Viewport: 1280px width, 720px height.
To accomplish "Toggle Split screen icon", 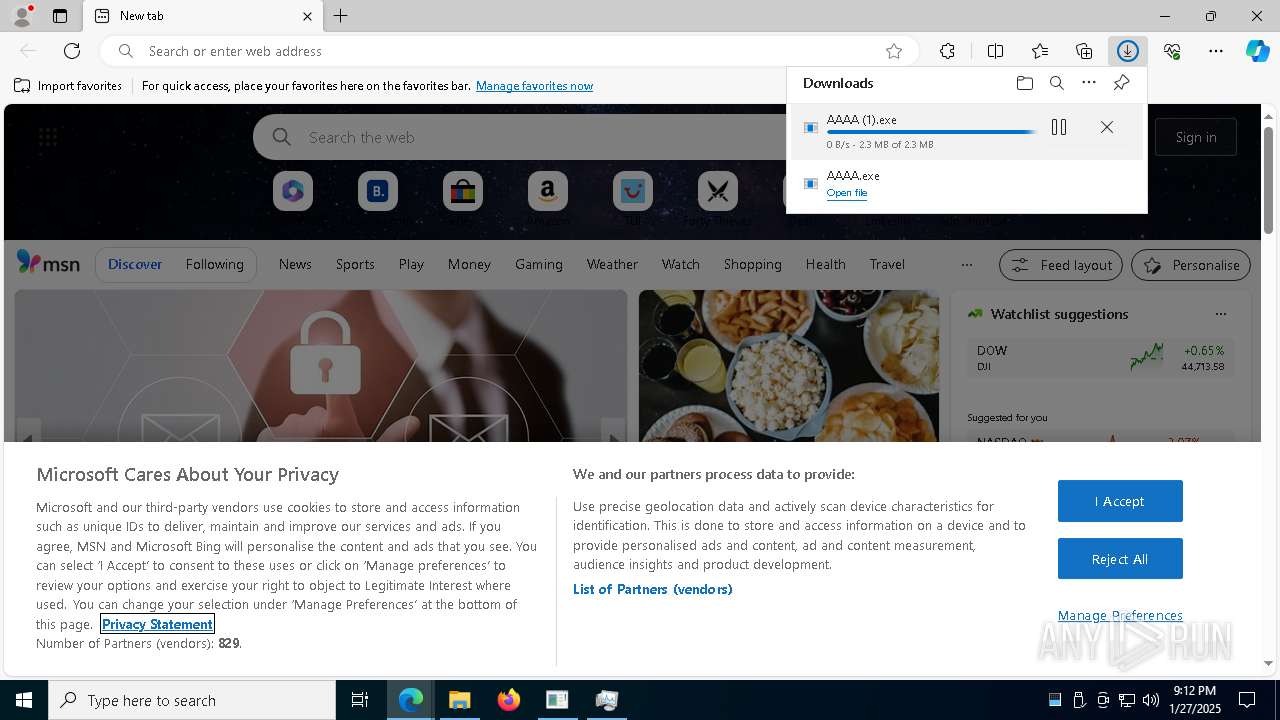I will point(996,51).
